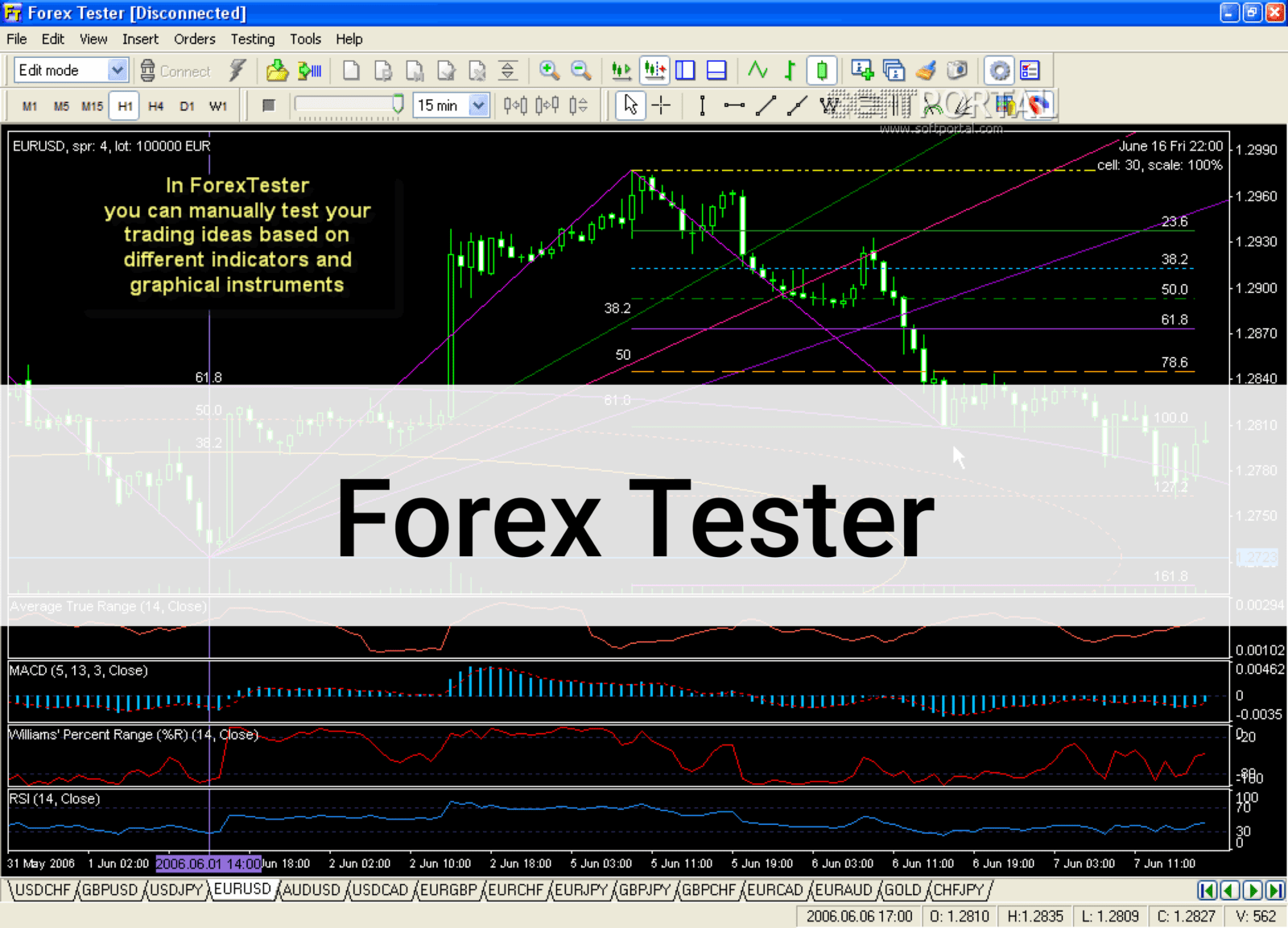Viewport: 1288px width, 928px height.
Task: Switch to the GBPUSD chart tab
Action: [110, 890]
